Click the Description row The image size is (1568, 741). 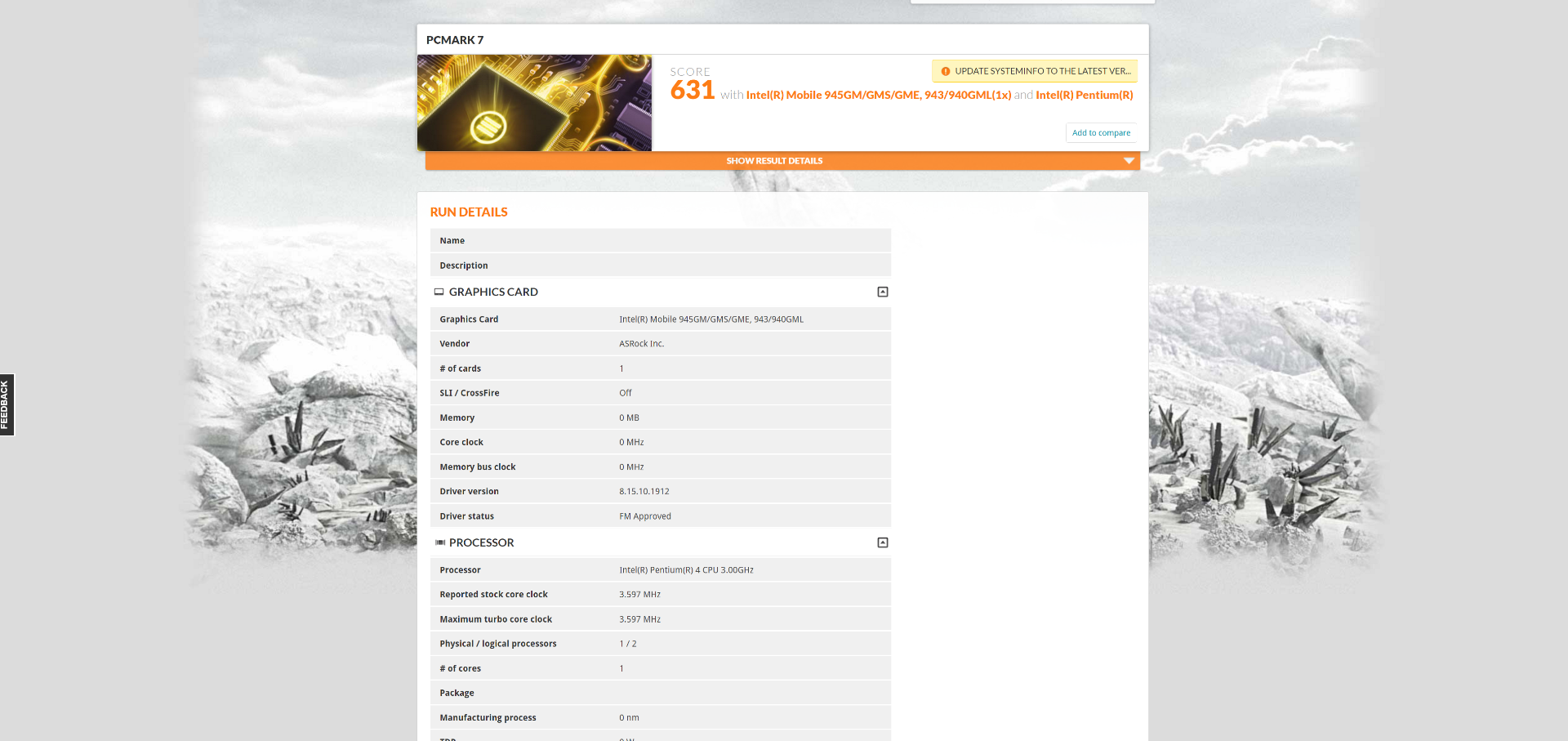click(660, 266)
